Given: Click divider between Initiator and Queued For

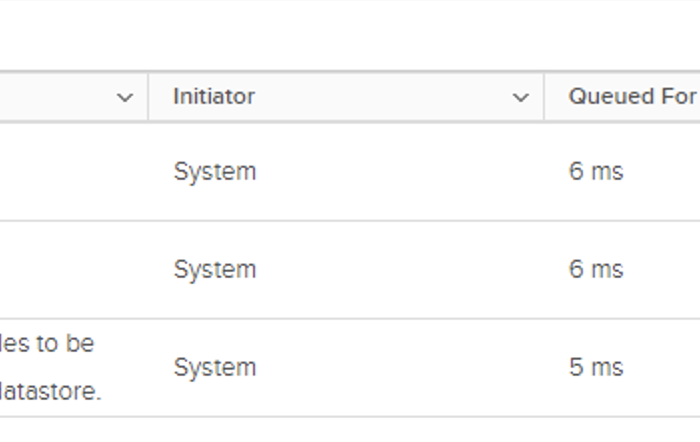Looking at the screenshot, I should [544, 97].
